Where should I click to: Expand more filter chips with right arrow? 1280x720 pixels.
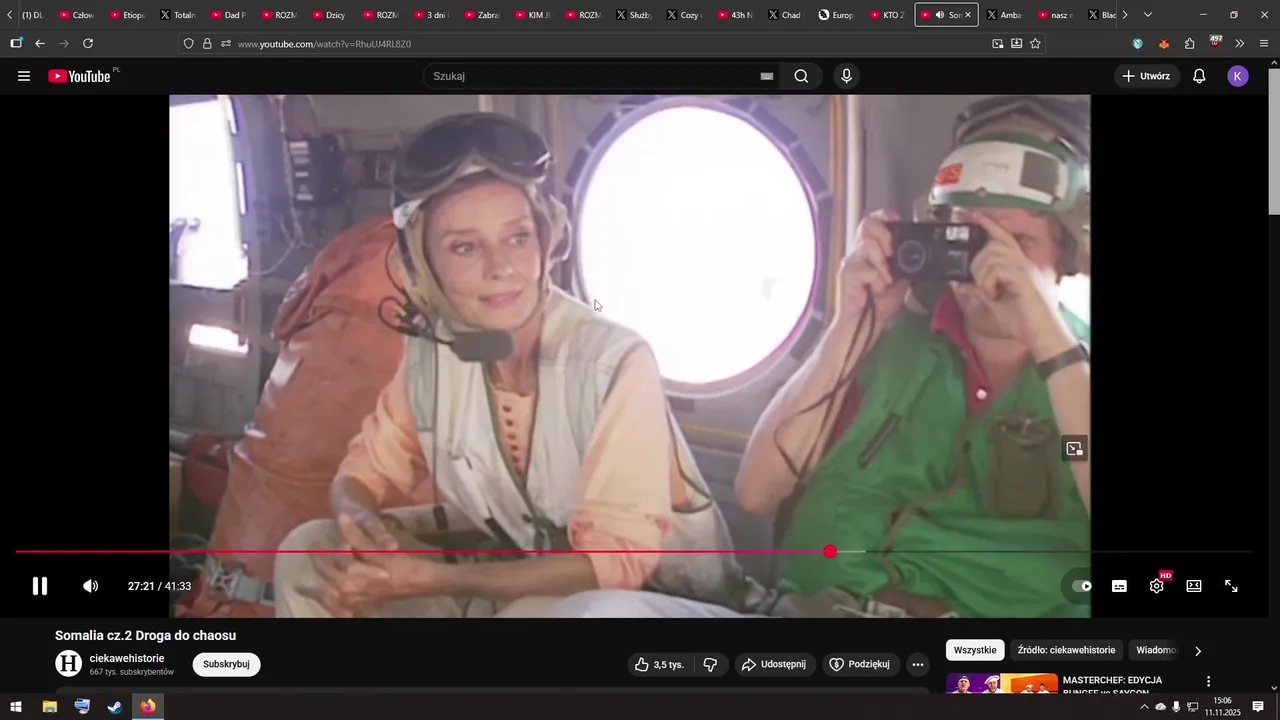click(1198, 651)
